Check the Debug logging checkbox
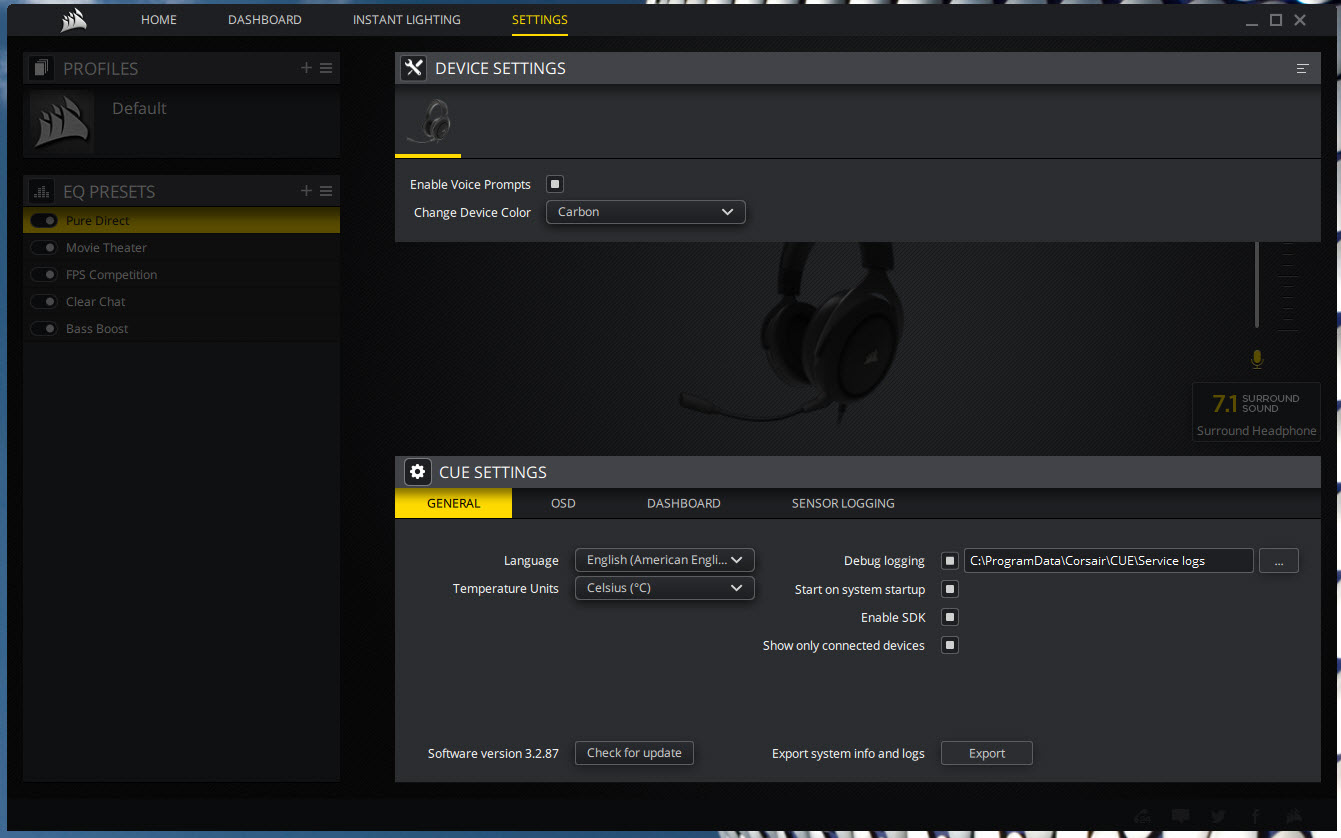This screenshot has height=838, width=1341. (950, 561)
